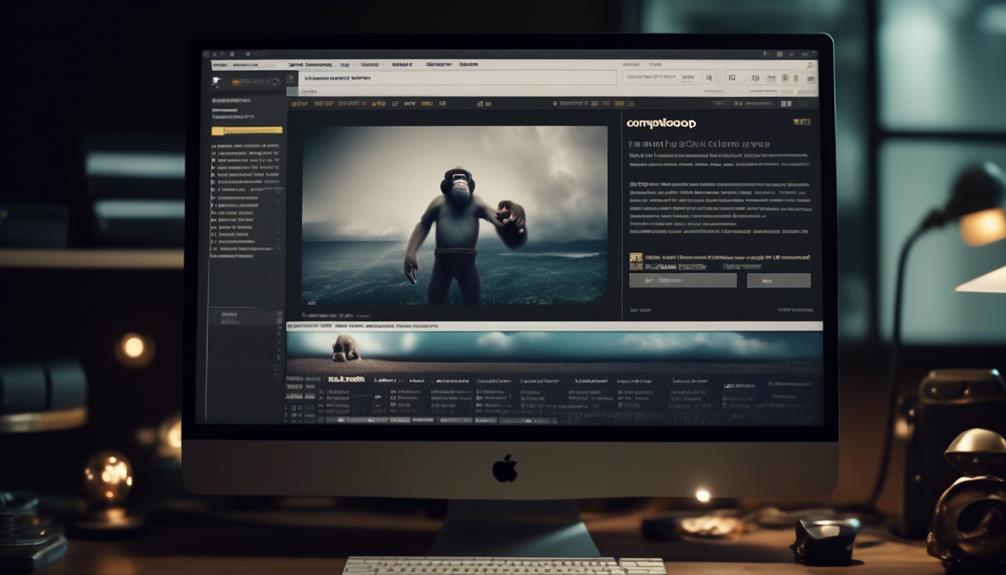The height and width of the screenshot is (575, 1006).
Task: Click the panoramic filmstrip thumbnail below the viewer
Action: coord(553,345)
